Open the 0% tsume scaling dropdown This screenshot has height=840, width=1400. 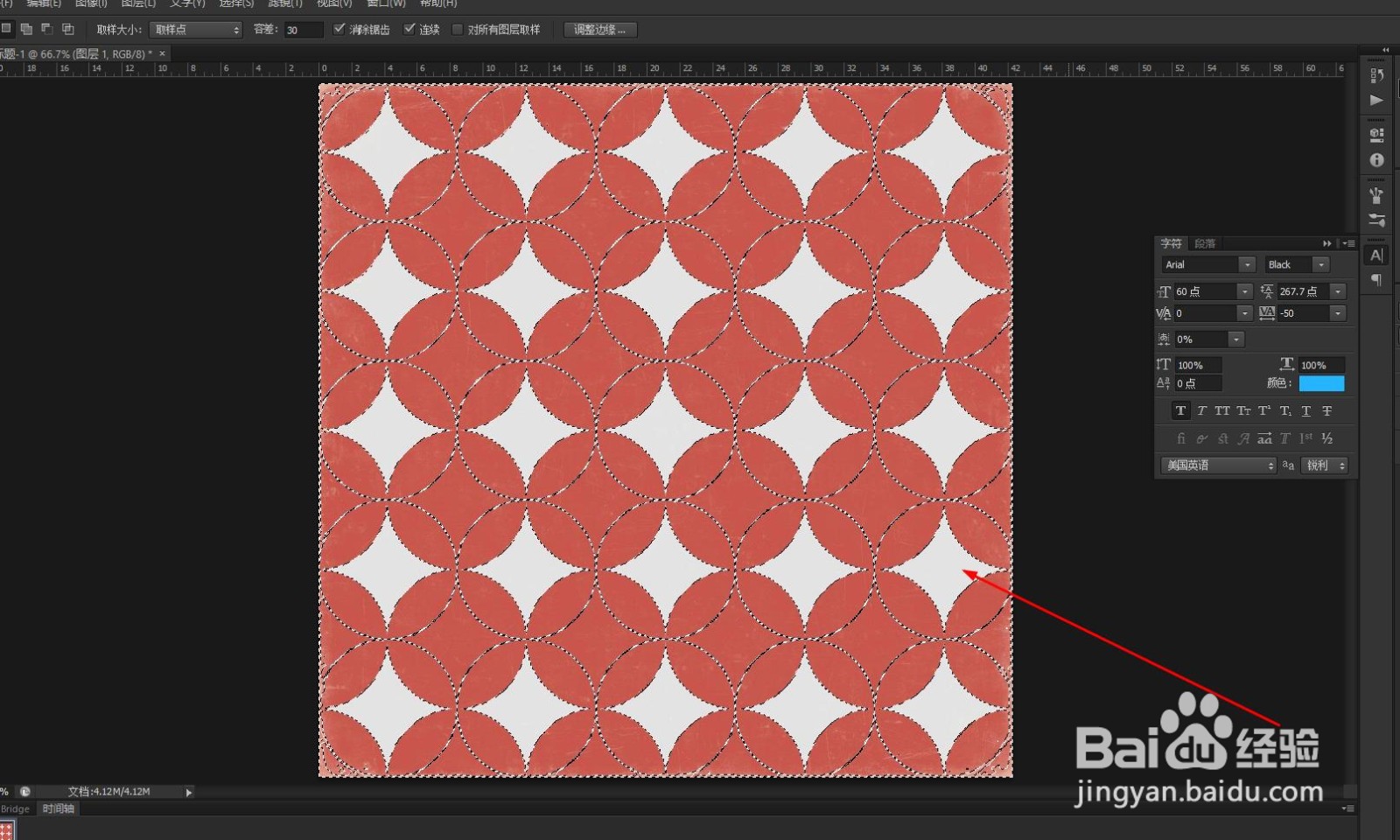[1235, 339]
